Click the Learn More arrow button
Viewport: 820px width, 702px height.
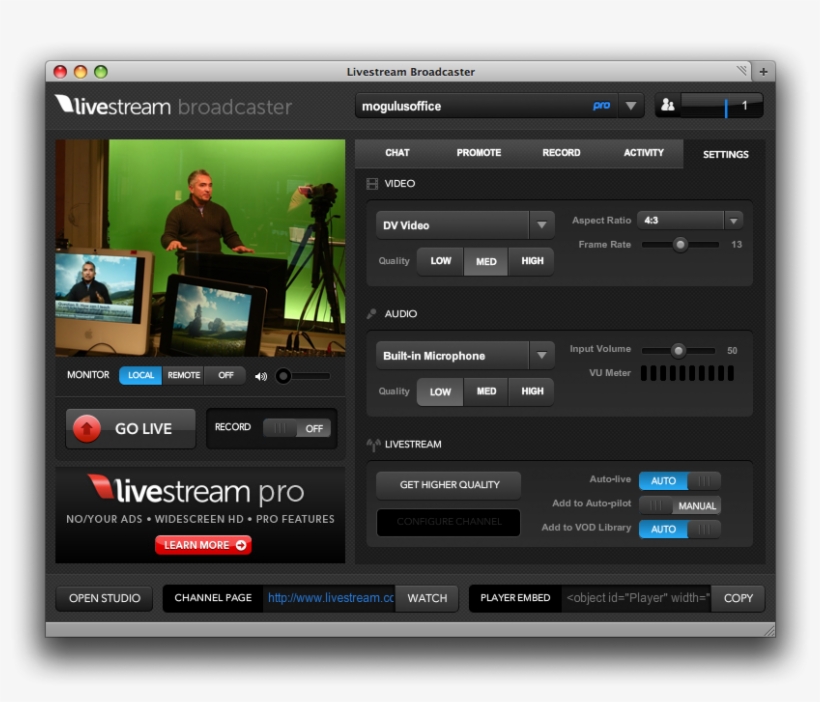point(203,545)
